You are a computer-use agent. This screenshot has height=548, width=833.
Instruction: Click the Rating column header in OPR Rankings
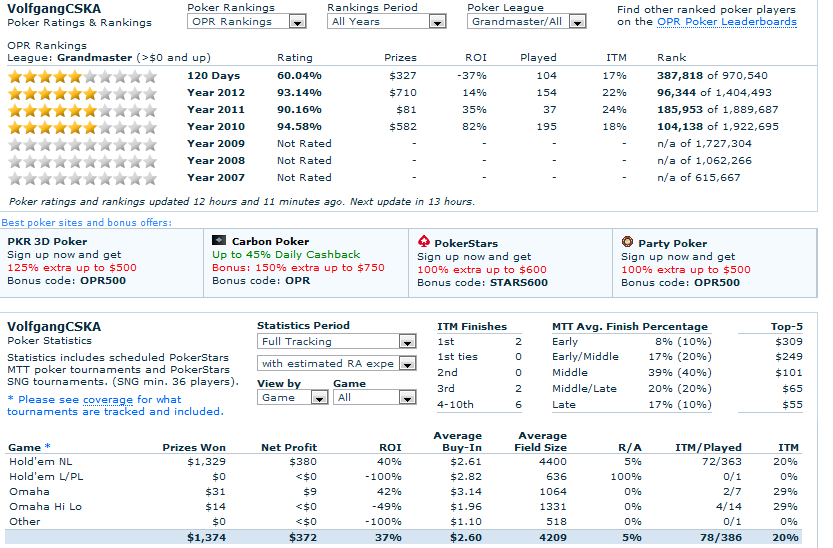(x=295, y=57)
